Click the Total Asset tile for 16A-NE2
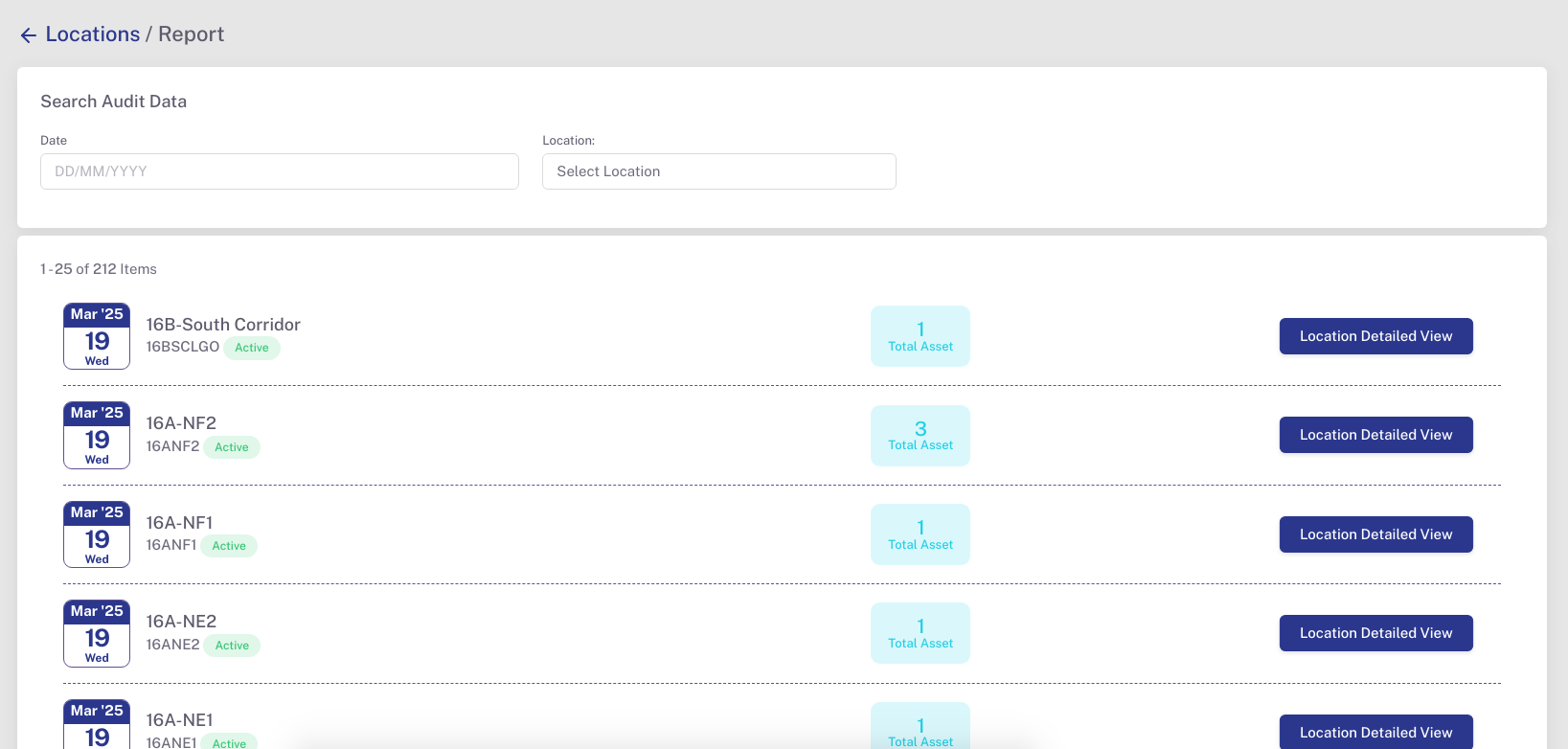Image resolution: width=1568 pixels, height=749 pixels. pos(920,633)
